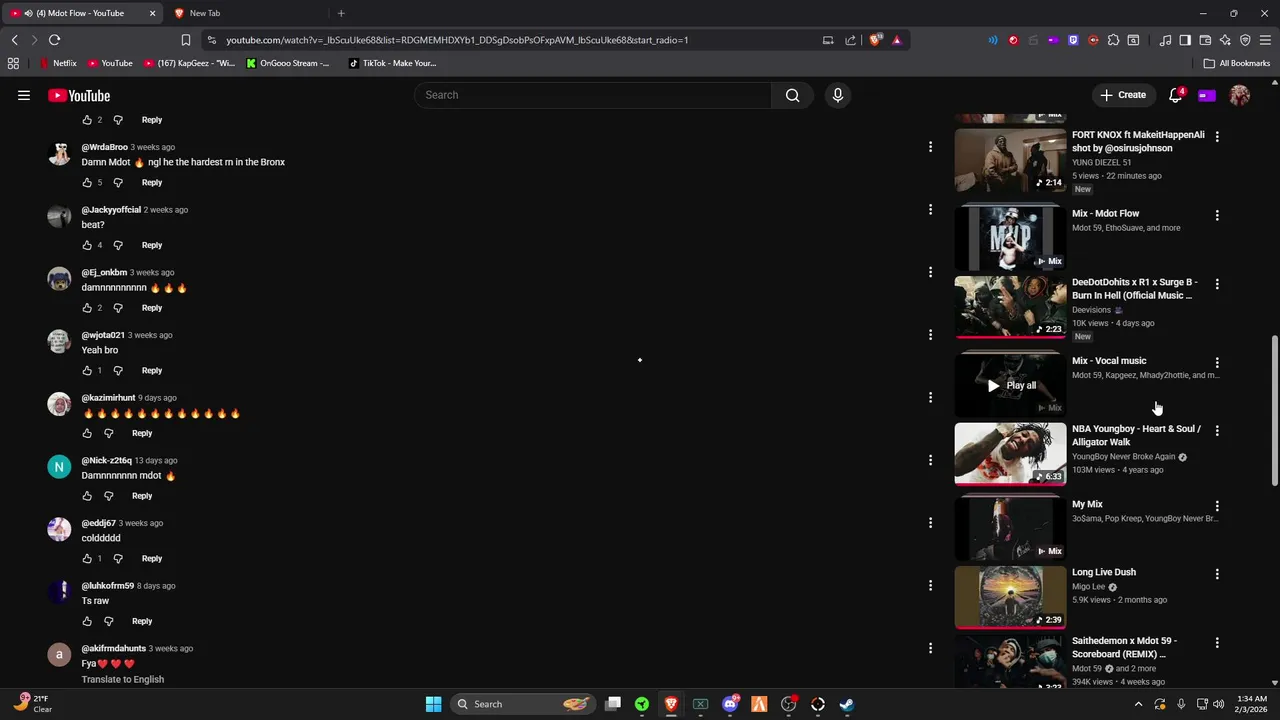Open options menu for @wjota021 comment
Image resolution: width=1280 pixels, height=720 pixels.
(930, 335)
